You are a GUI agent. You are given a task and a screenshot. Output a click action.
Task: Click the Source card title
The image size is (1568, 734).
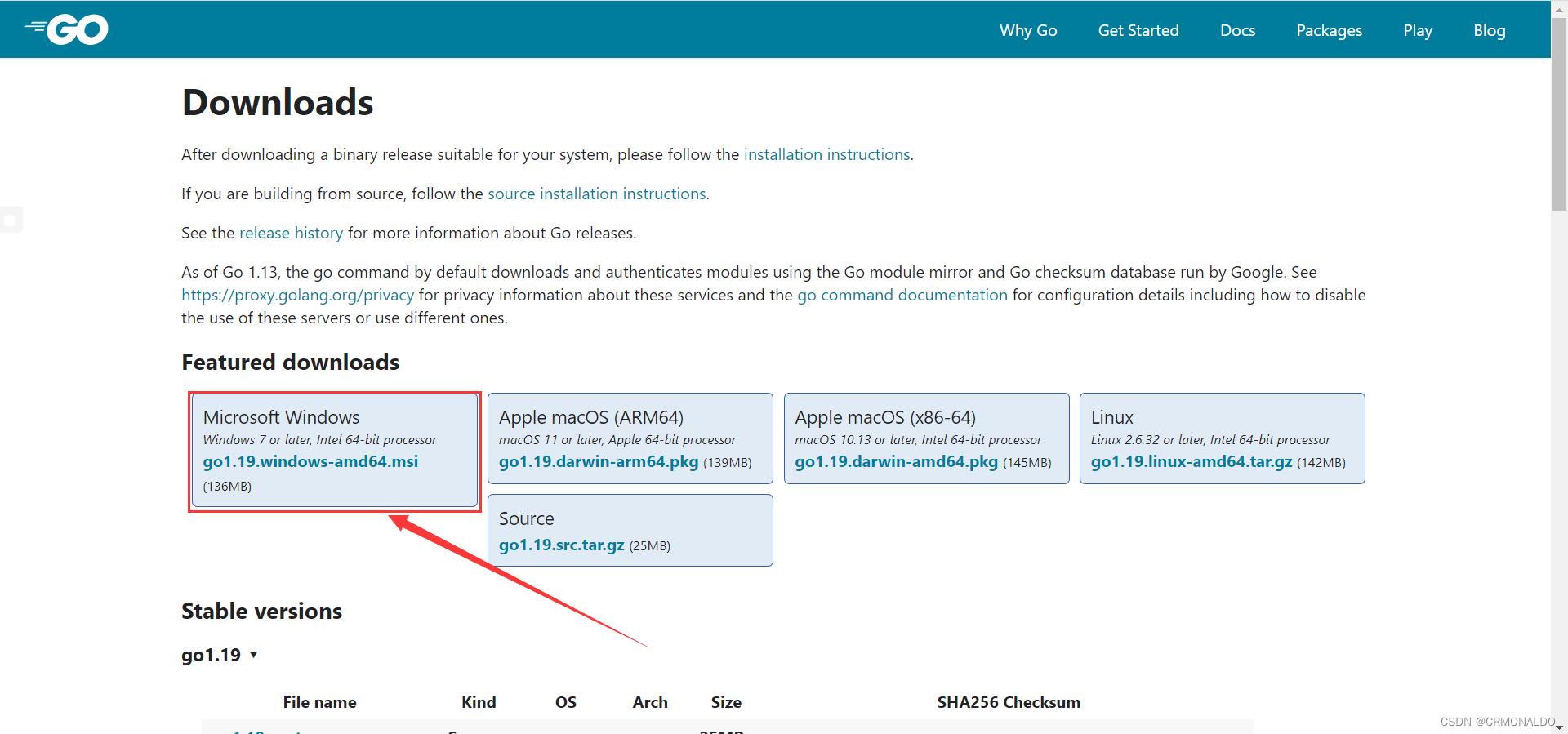tap(526, 518)
